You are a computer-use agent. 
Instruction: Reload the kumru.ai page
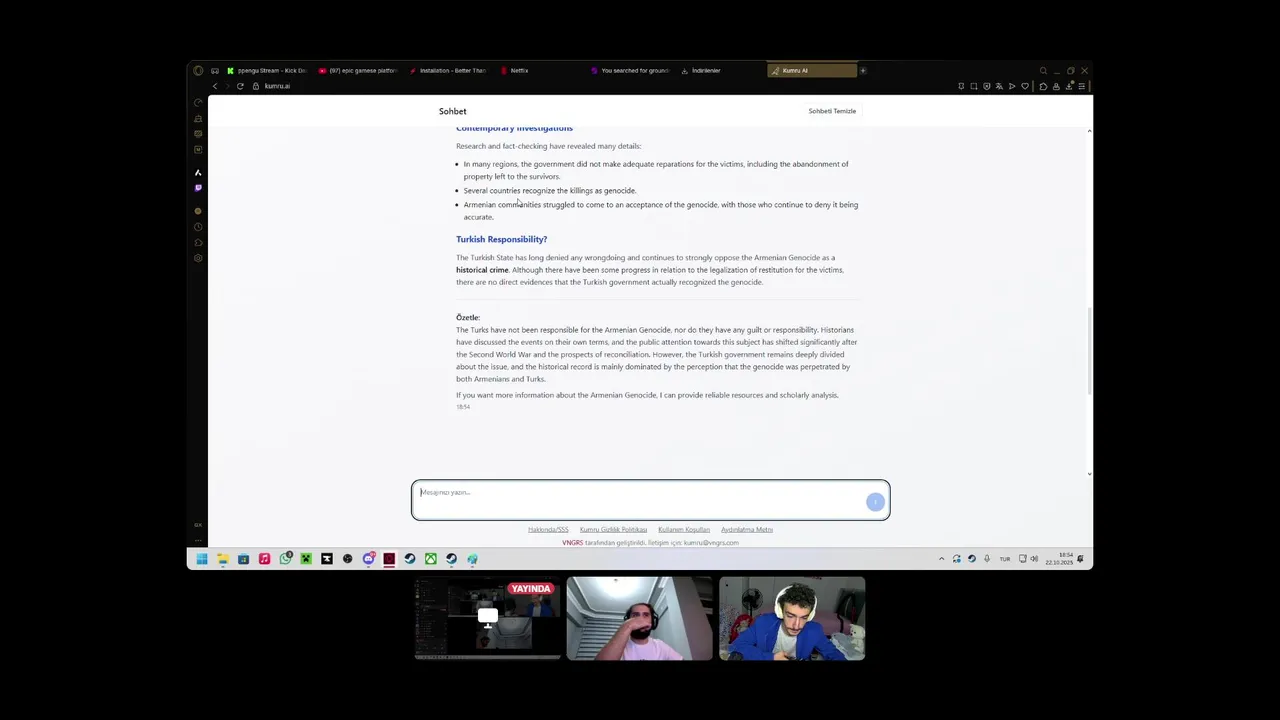pyautogui.click(x=240, y=86)
